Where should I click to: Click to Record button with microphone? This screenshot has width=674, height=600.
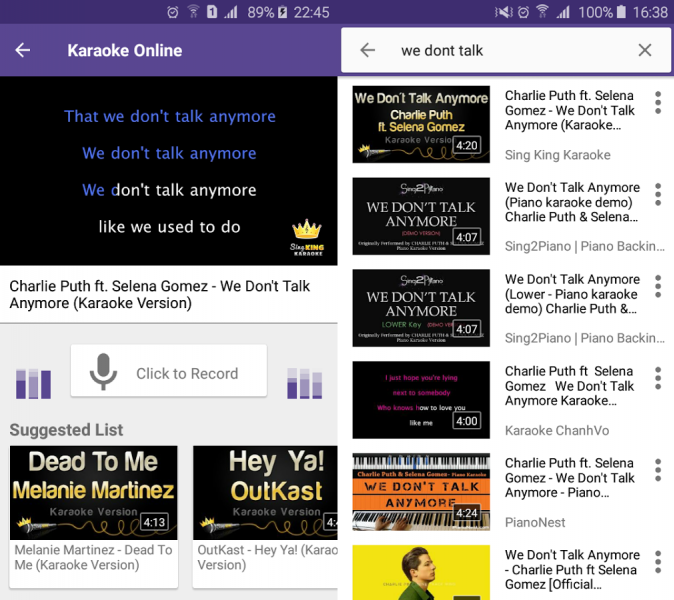pos(168,371)
